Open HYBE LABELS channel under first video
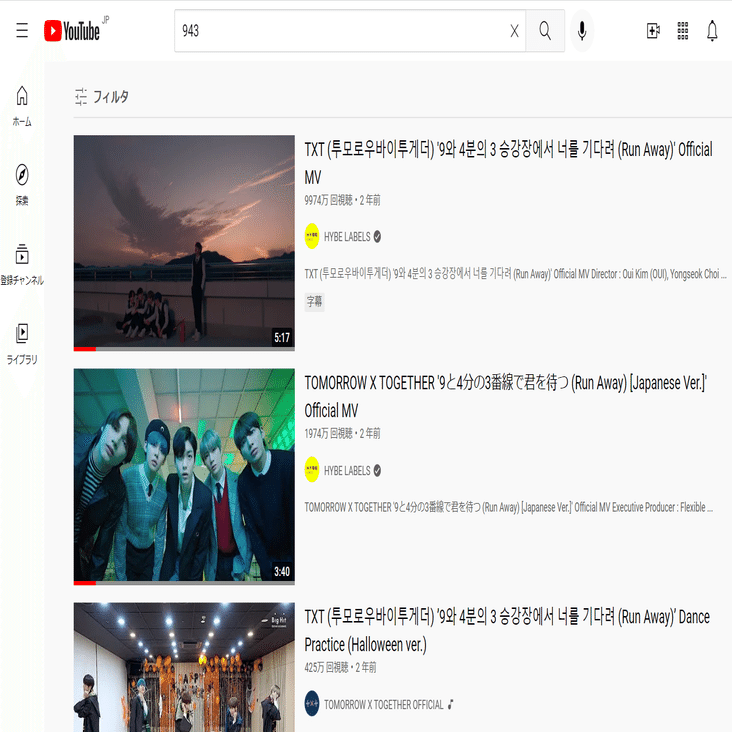 [x=347, y=237]
